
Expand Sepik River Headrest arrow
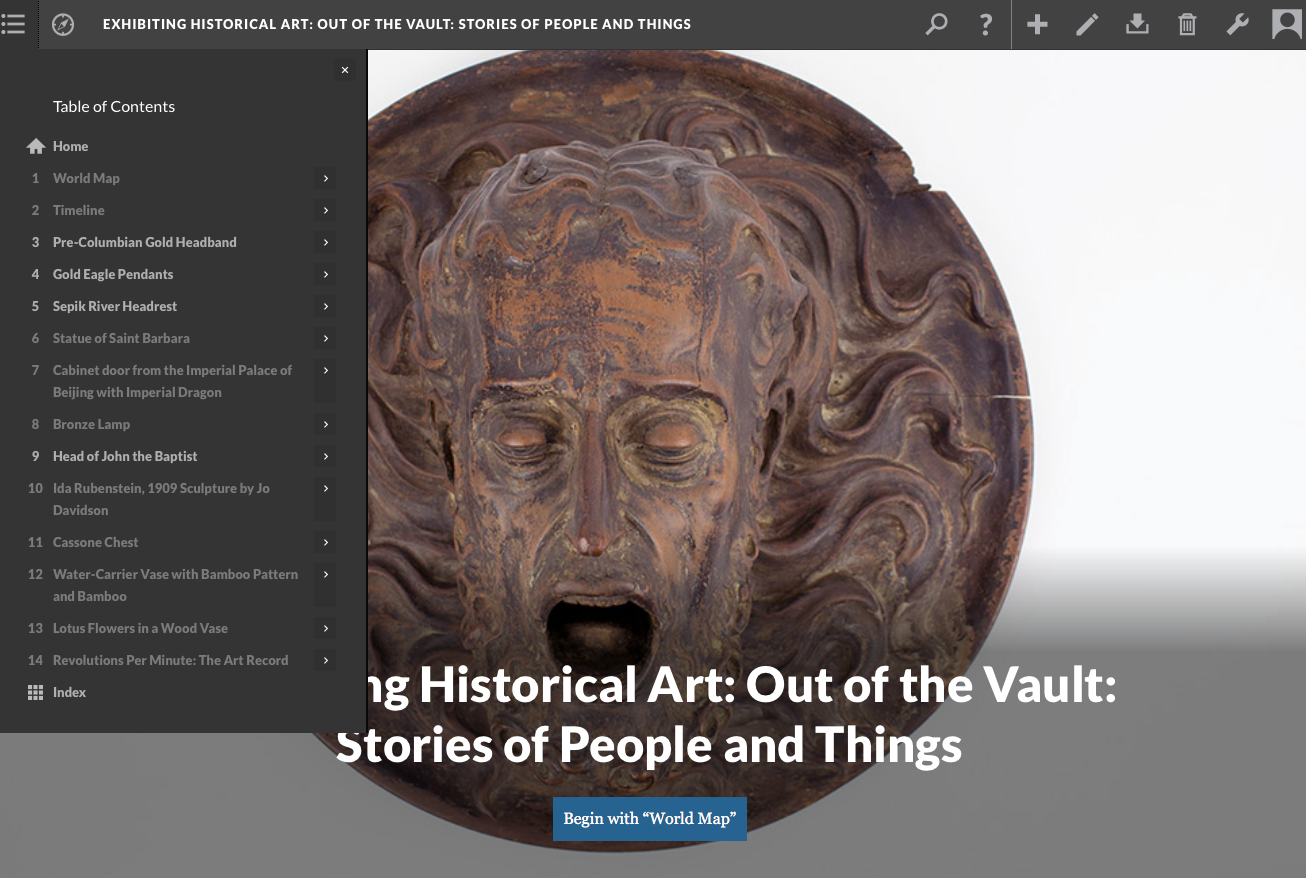pos(326,306)
